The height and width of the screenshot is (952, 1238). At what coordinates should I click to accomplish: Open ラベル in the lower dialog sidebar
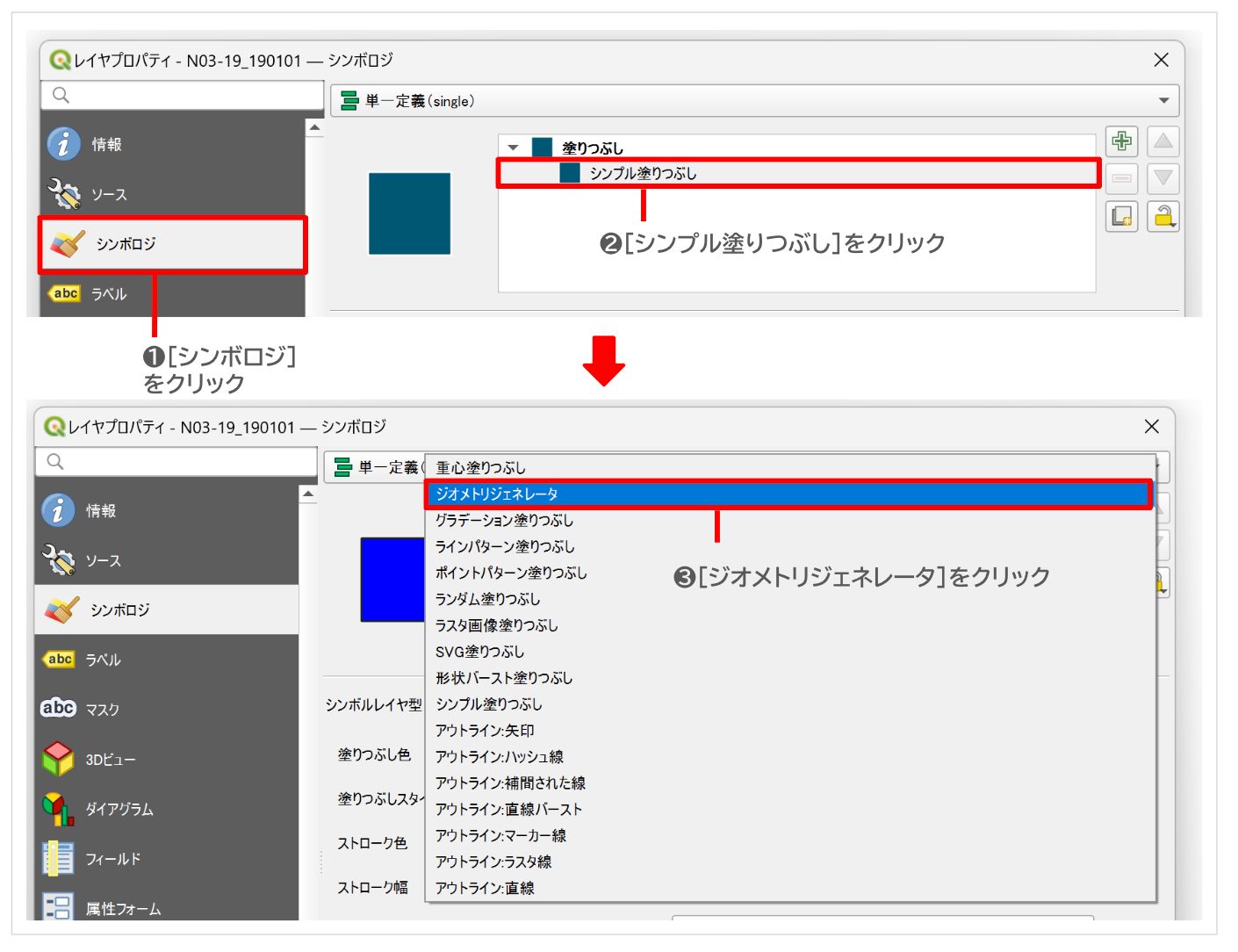pyautogui.click(x=167, y=660)
